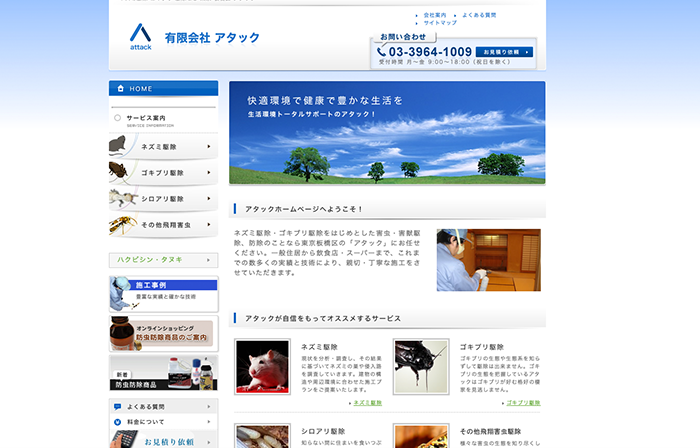Click the サービス案内 circle bullet
The height and width of the screenshot is (448, 700).
pyautogui.click(x=117, y=118)
